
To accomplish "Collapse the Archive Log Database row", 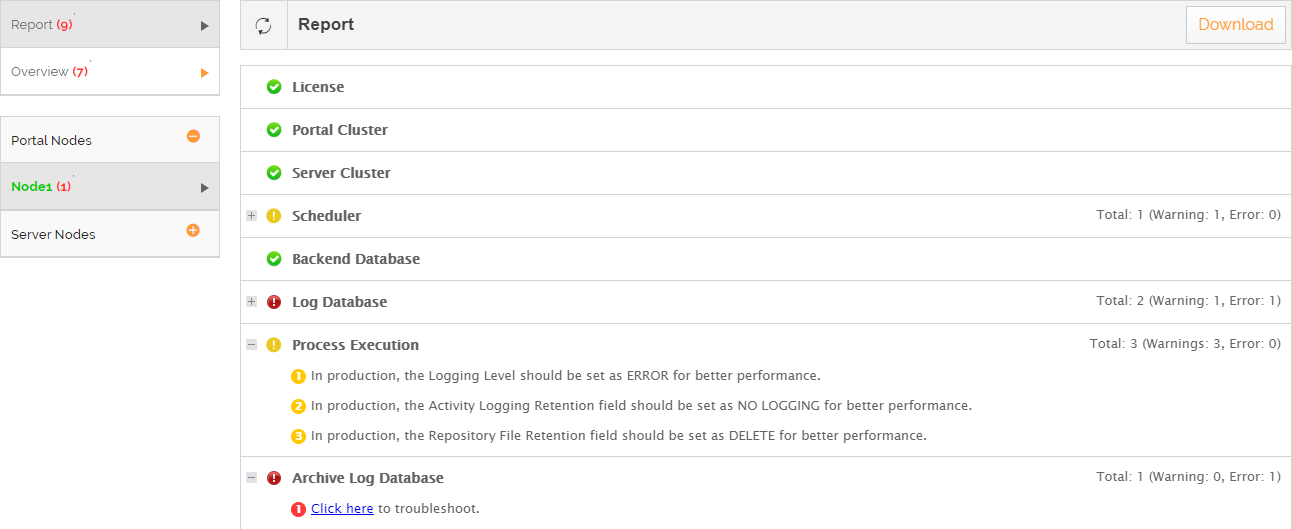I will pos(252,478).
